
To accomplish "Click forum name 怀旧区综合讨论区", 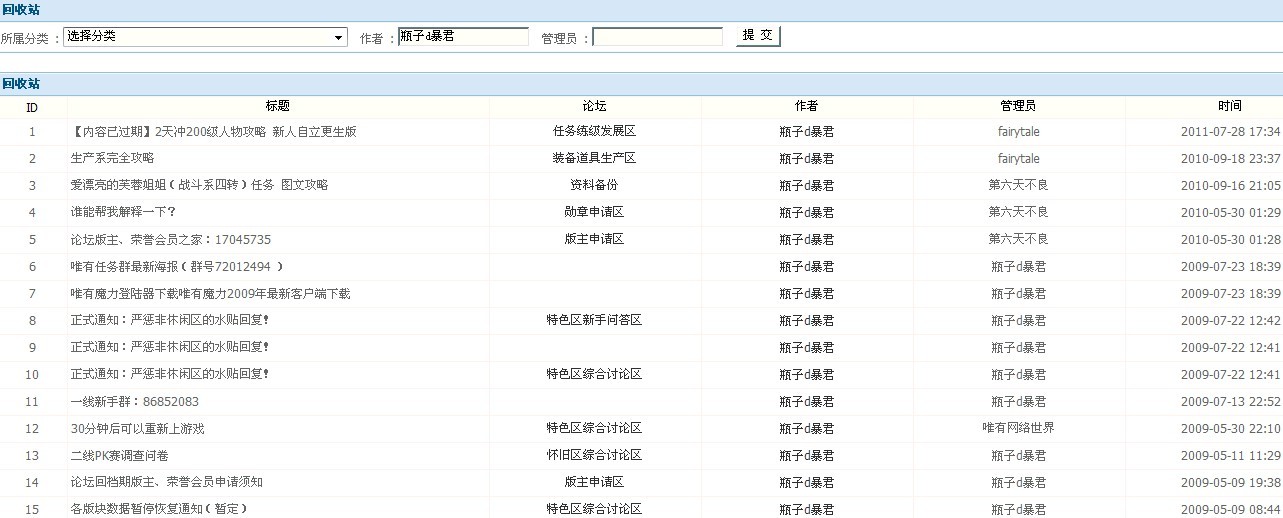I will [x=594, y=455].
